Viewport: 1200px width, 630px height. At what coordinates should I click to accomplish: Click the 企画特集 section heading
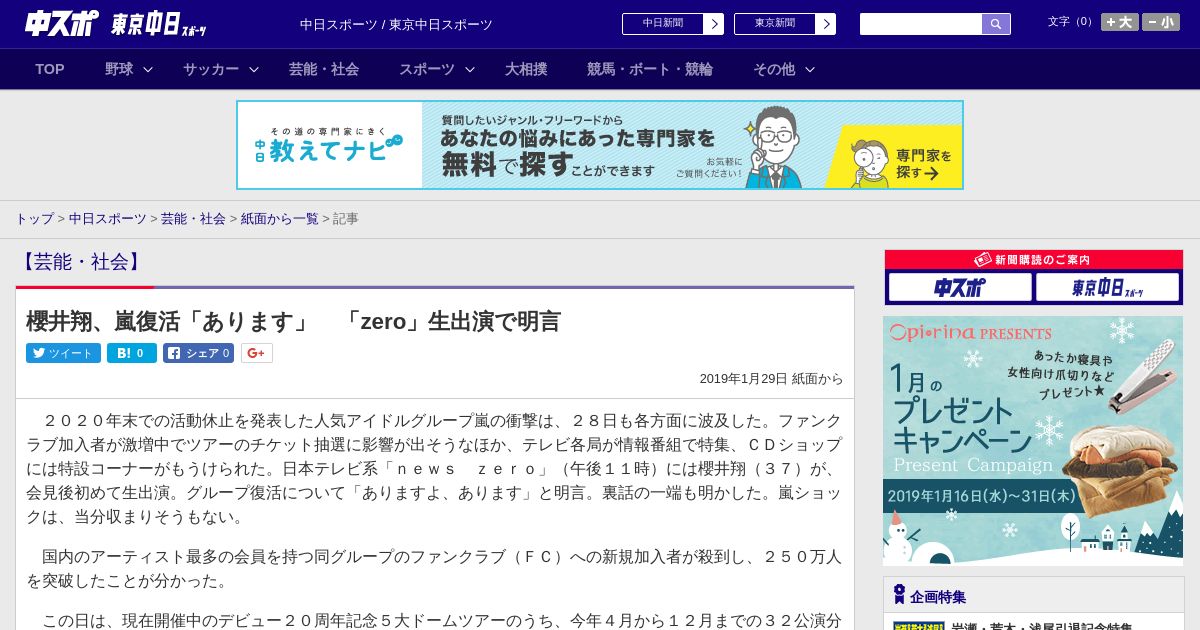click(x=938, y=597)
